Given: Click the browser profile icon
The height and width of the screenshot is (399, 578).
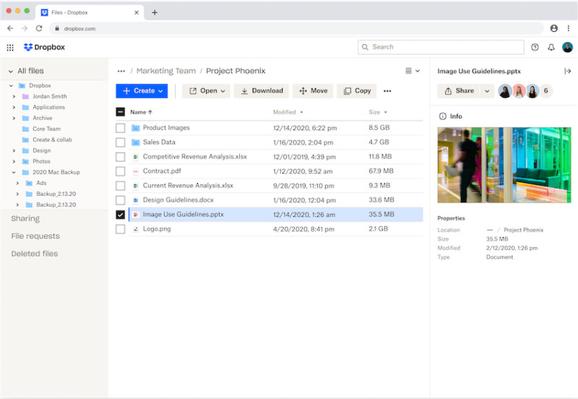Looking at the screenshot, I should 554,28.
